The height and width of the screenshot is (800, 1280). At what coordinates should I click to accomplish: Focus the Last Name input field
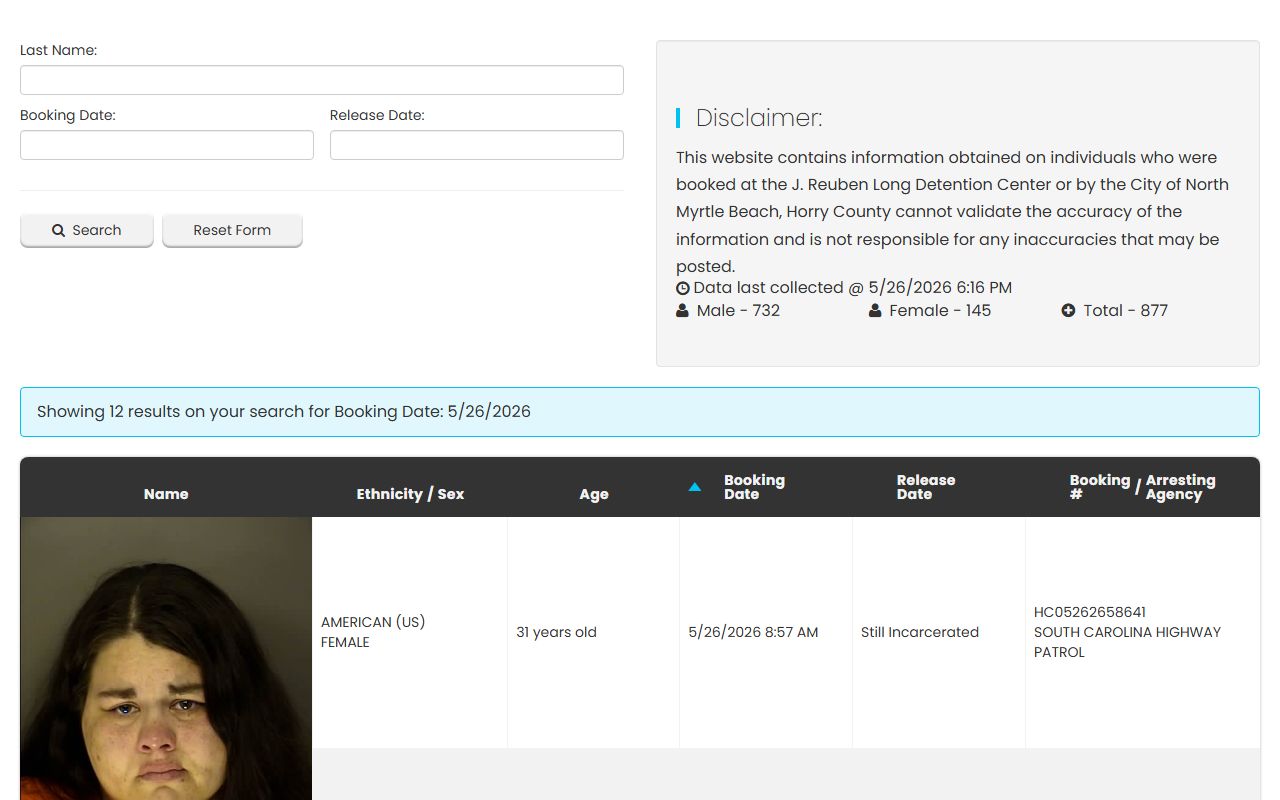(x=322, y=80)
